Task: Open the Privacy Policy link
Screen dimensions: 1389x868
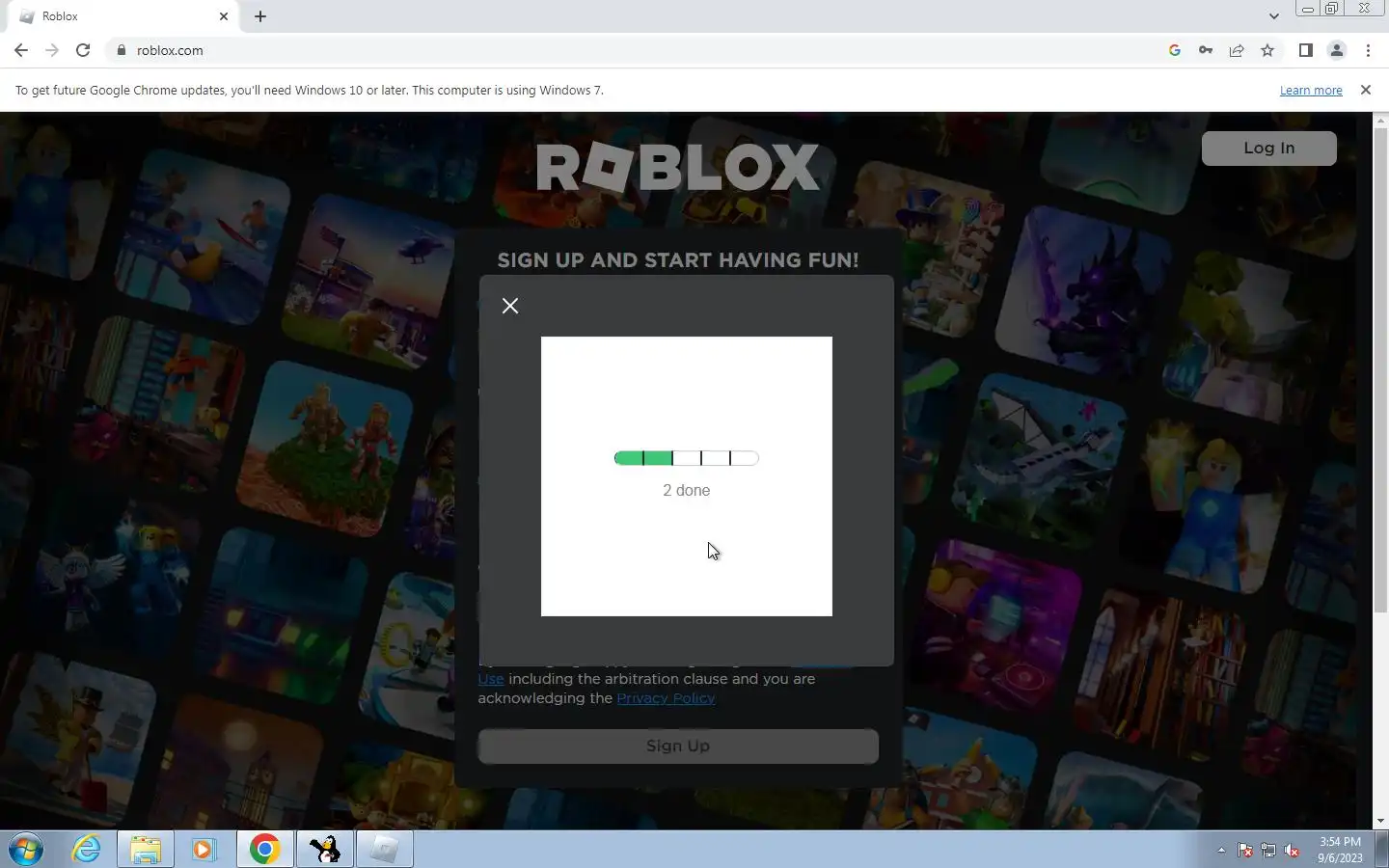Action: [x=666, y=698]
